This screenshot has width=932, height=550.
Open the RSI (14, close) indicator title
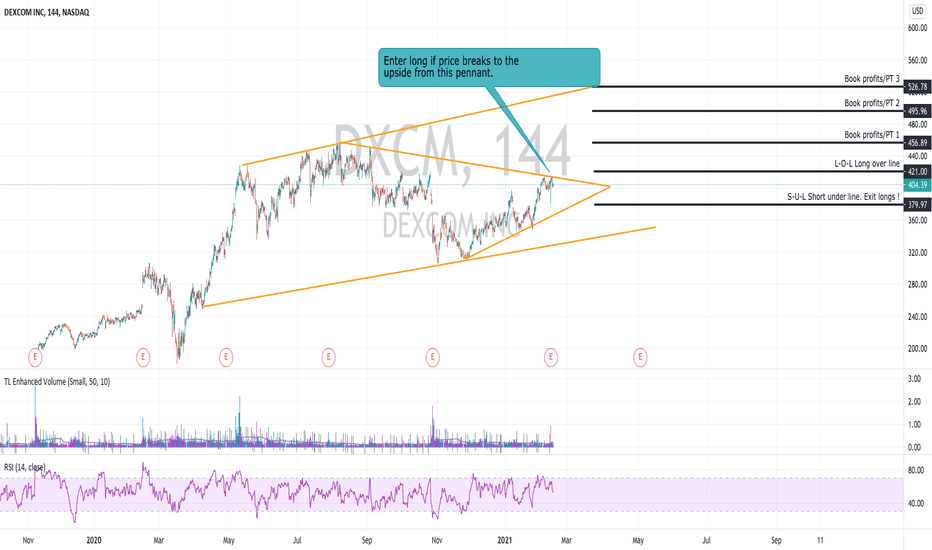coord(24,467)
